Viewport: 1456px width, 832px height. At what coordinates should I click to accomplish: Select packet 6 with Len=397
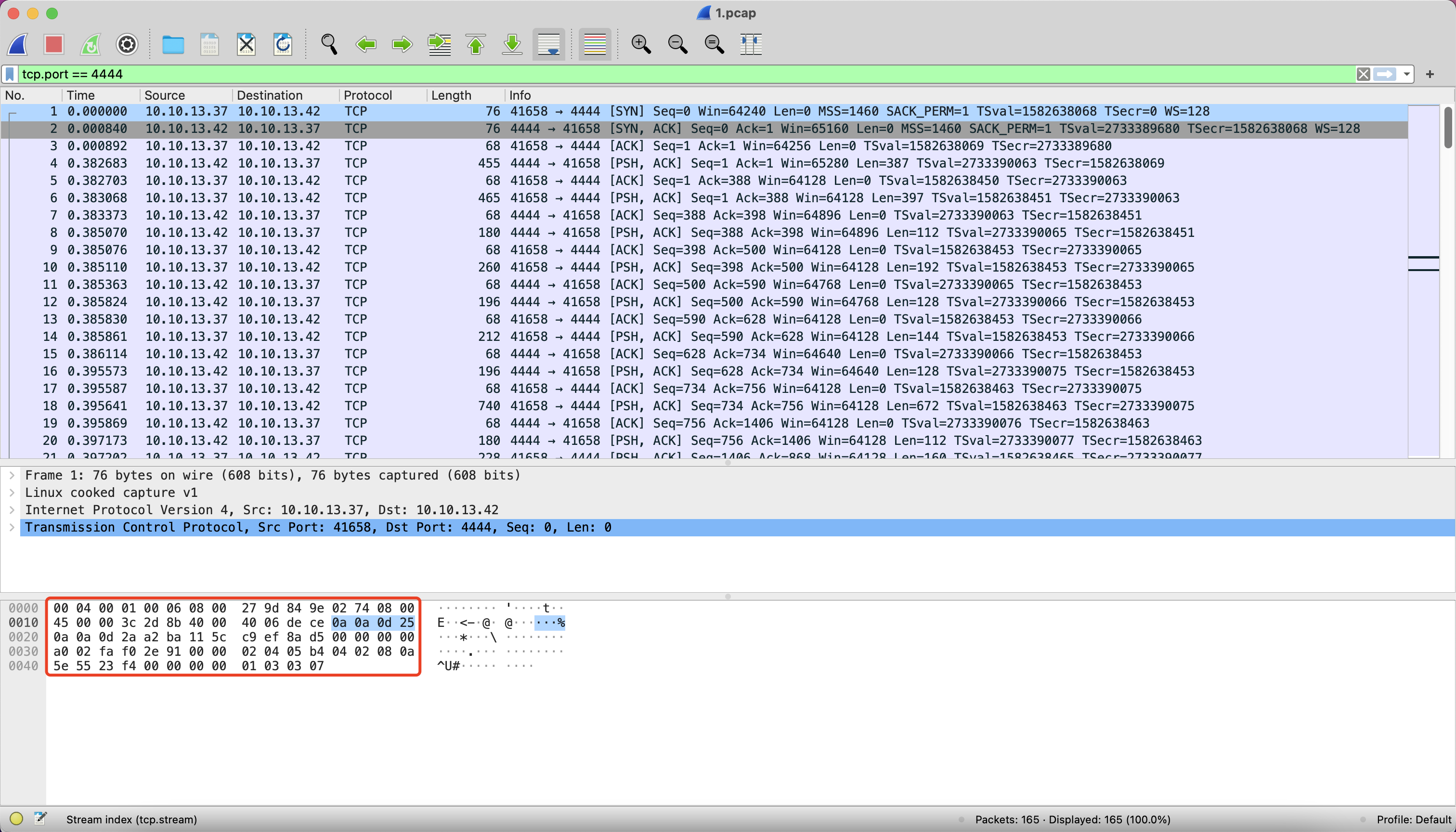point(704,198)
